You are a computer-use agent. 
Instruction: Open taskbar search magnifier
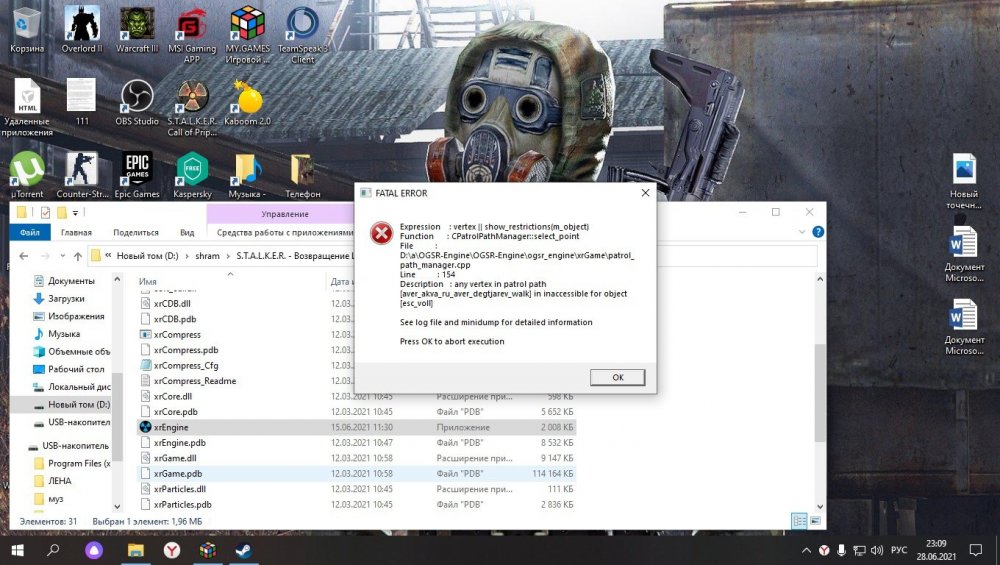54,550
